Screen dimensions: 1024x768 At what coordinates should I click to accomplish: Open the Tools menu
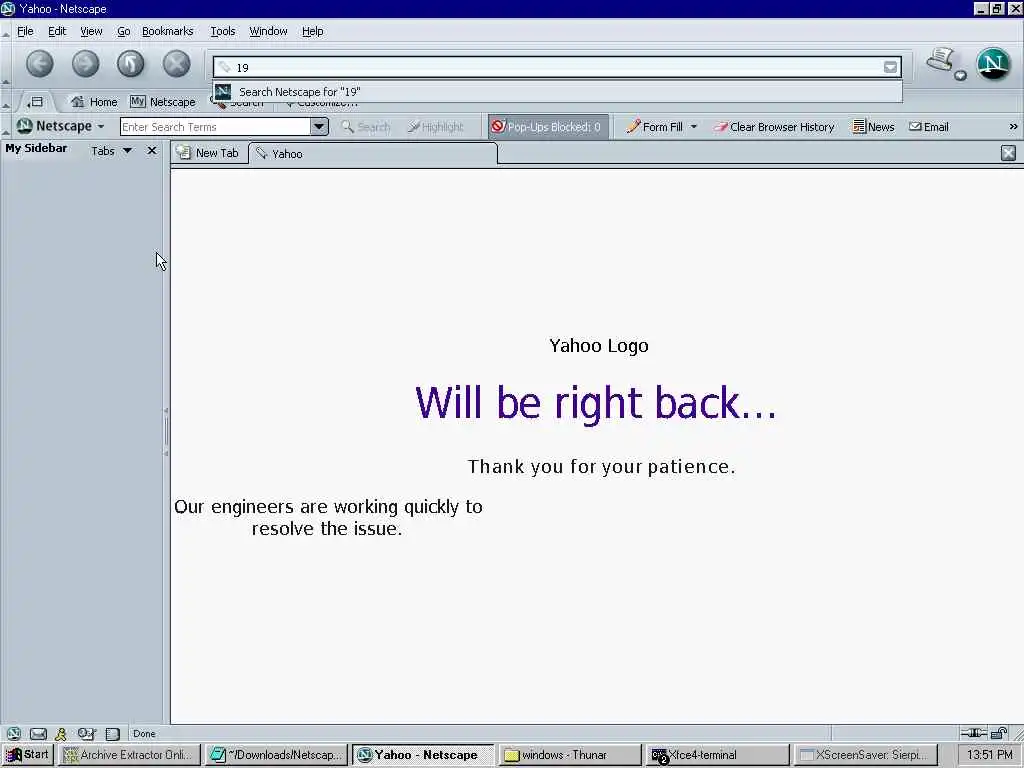[223, 31]
